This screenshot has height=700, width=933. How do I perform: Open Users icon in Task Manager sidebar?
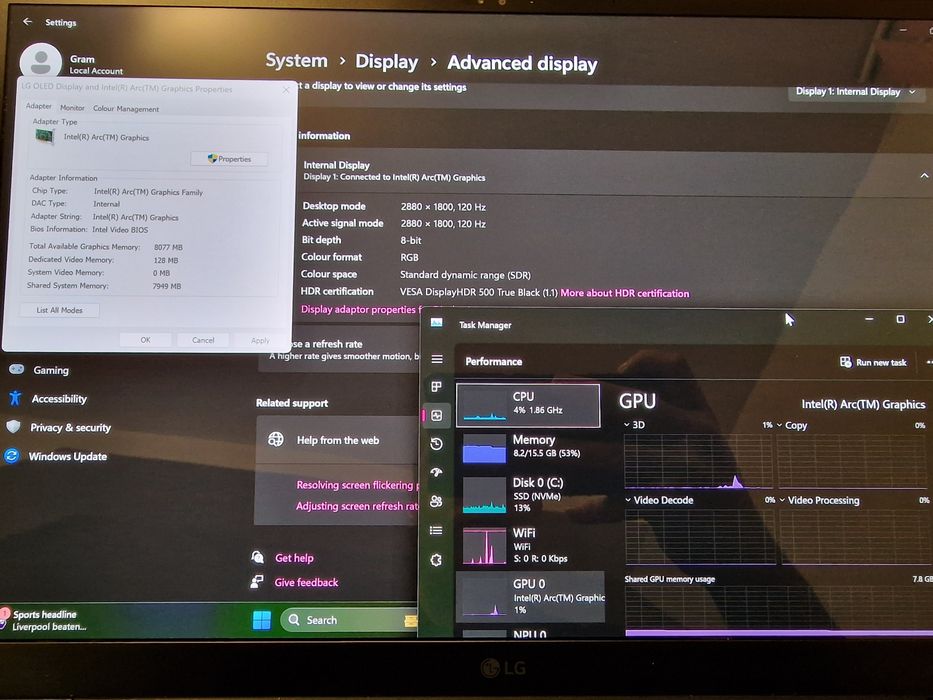click(436, 501)
